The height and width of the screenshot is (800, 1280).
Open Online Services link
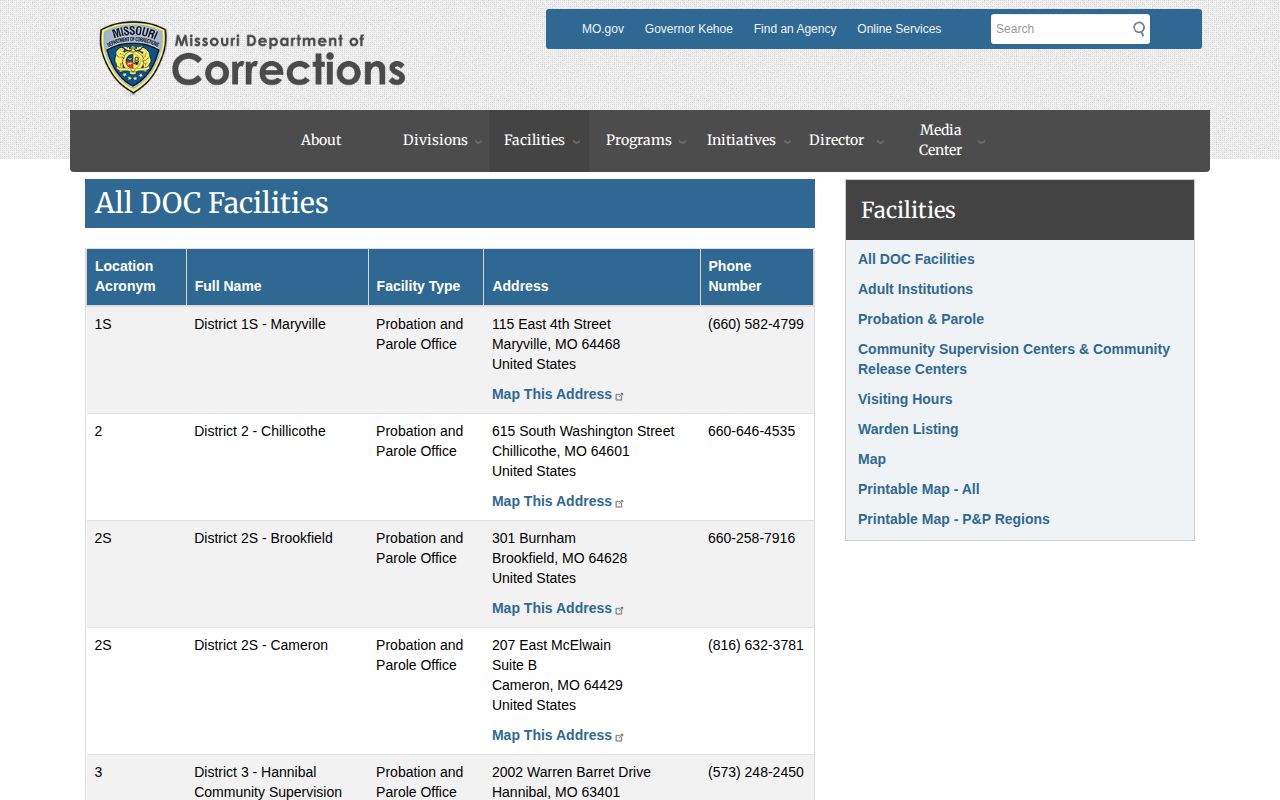click(899, 29)
